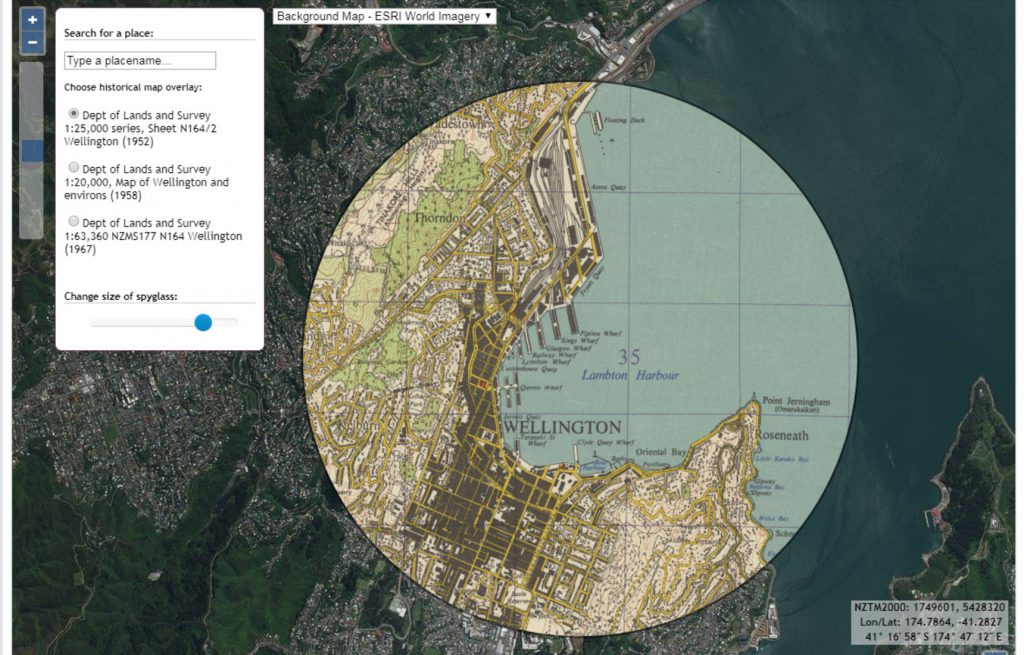Click the 'Point Jerningham' label
This screenshot has height=655, width=1024.
coord(796,401)
